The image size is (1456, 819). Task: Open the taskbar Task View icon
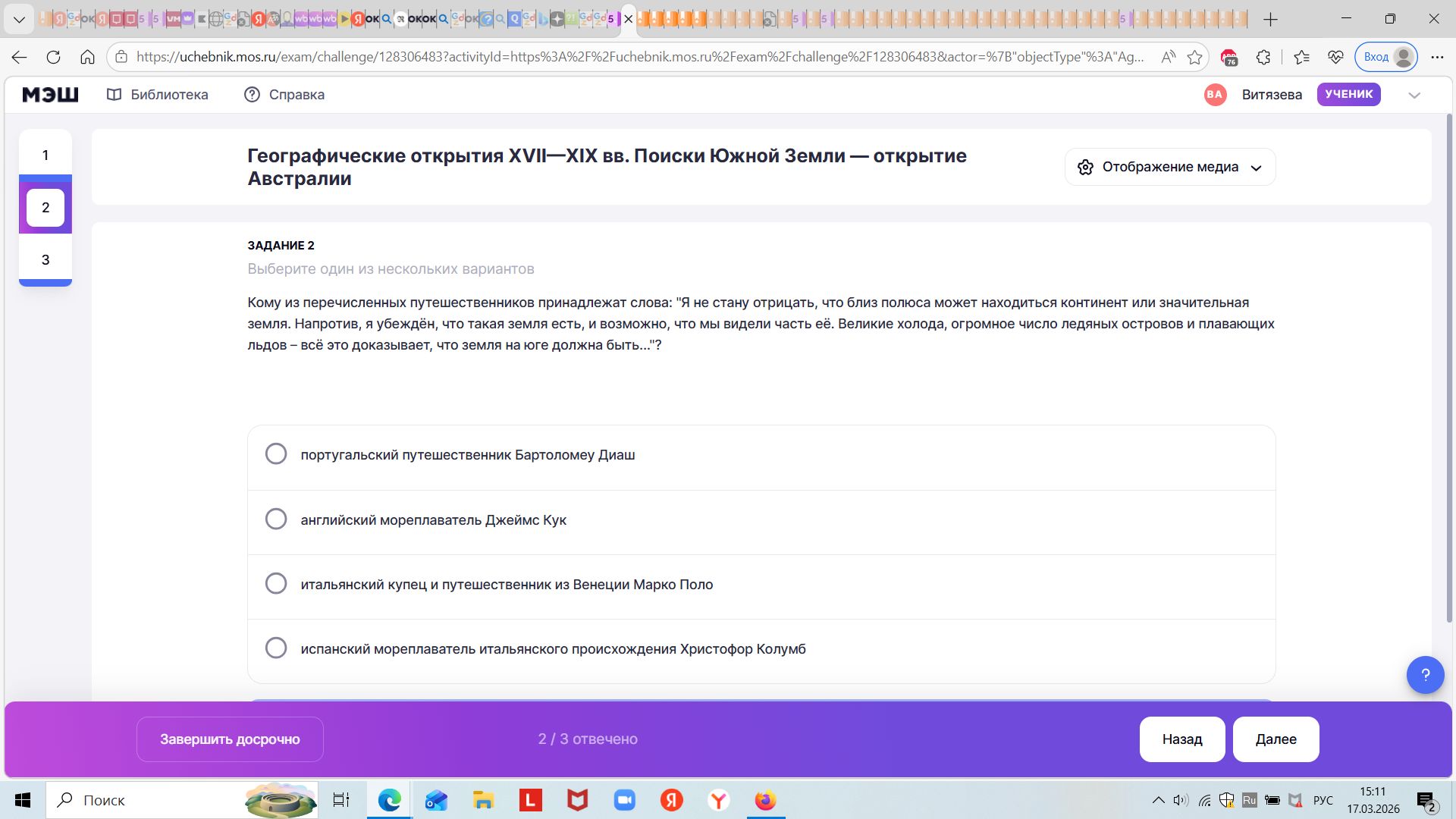click(x=341, y=800)
